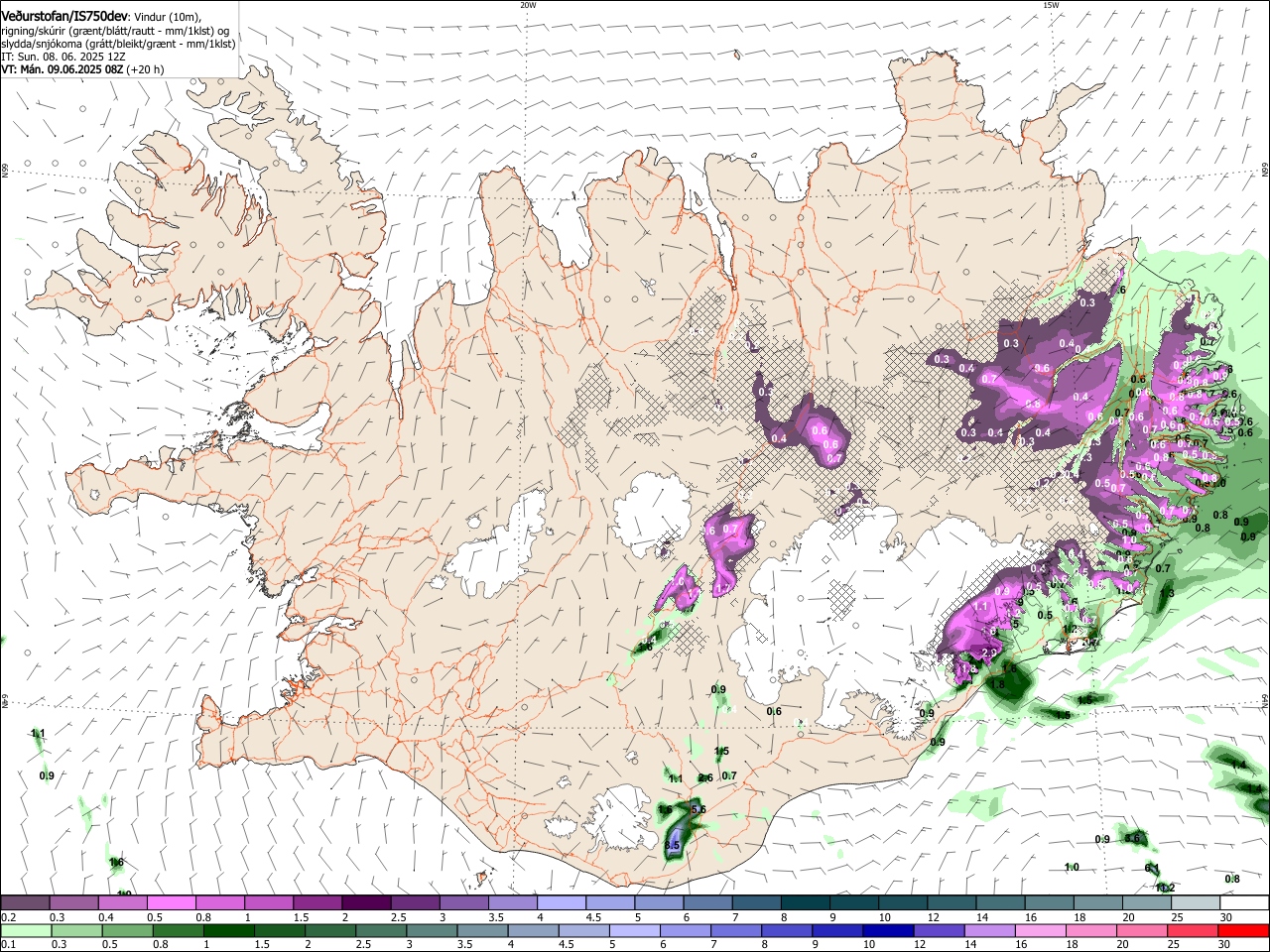
Task: Choose the darkest green rain swatch between 1 and 1.5
Action: pos(228,930)
